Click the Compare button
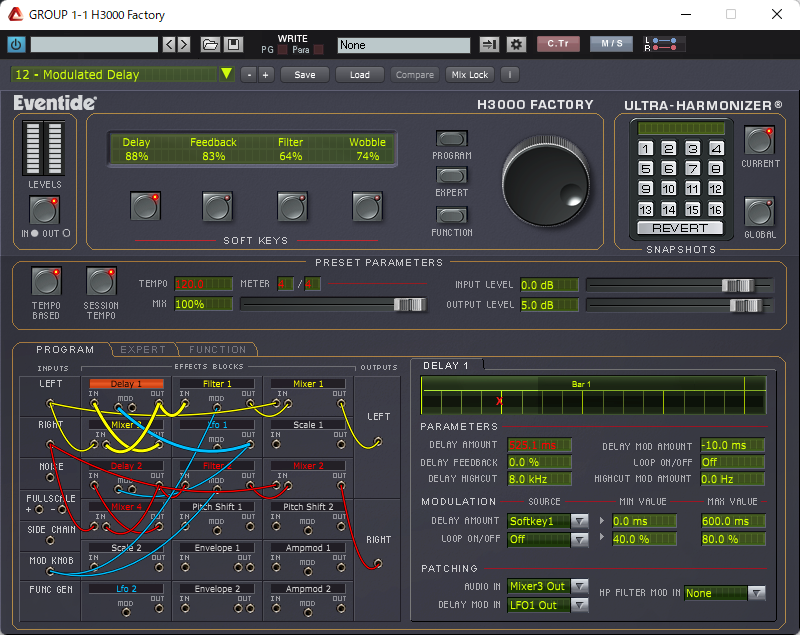800x635 pixels. click(415, 75)
